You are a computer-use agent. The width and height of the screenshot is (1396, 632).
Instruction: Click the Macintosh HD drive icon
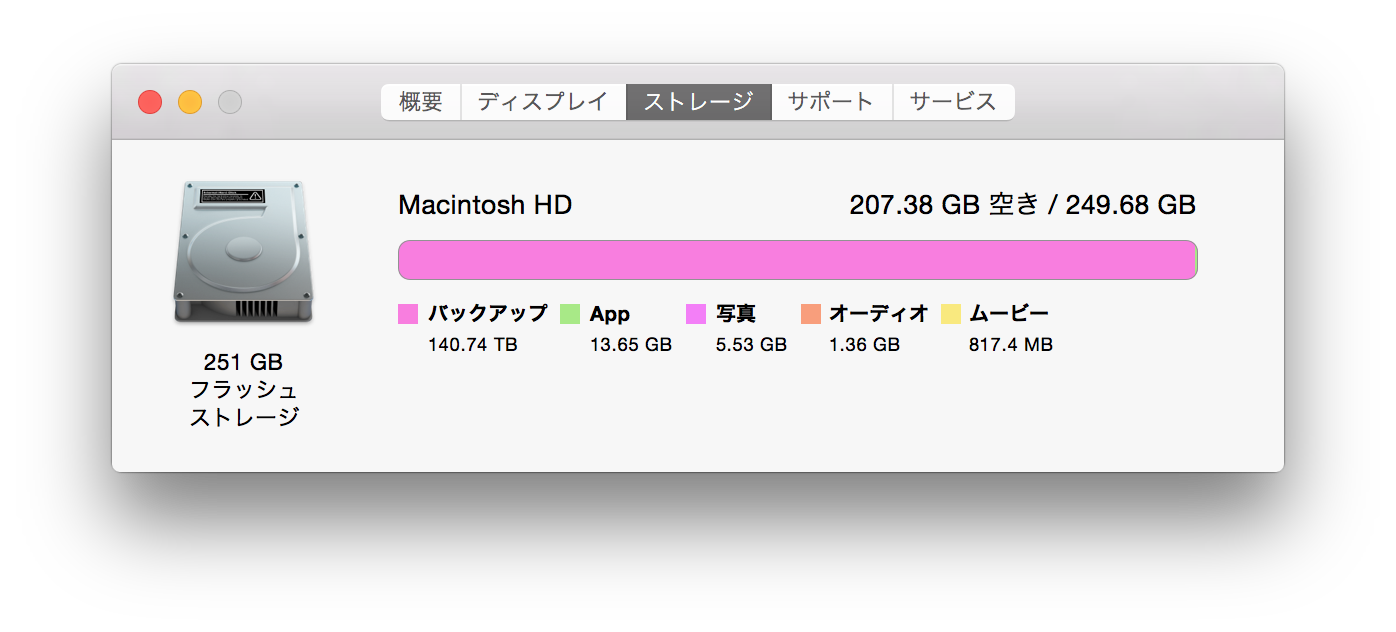[x=243, y=252]
